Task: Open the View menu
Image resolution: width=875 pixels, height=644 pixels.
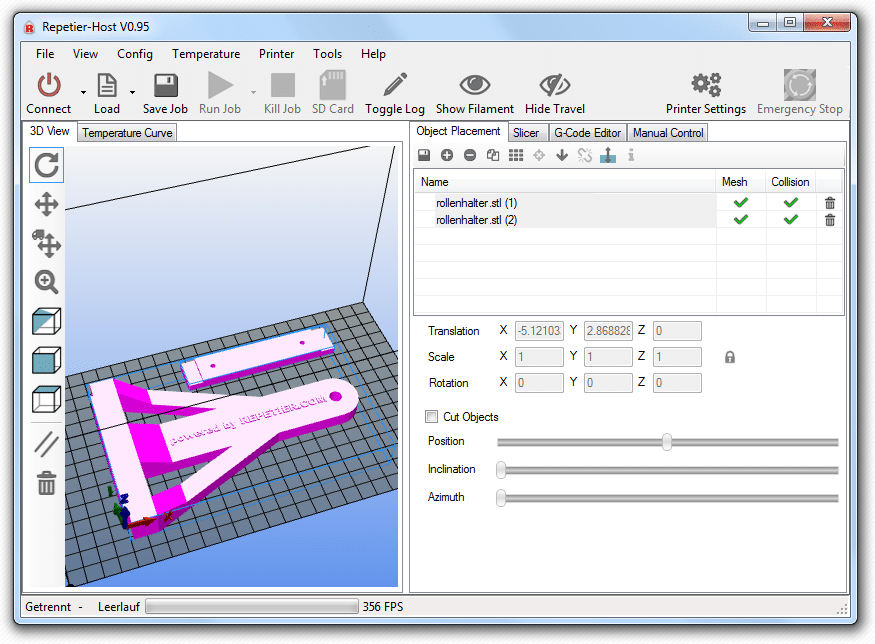Action: (85, 54)
